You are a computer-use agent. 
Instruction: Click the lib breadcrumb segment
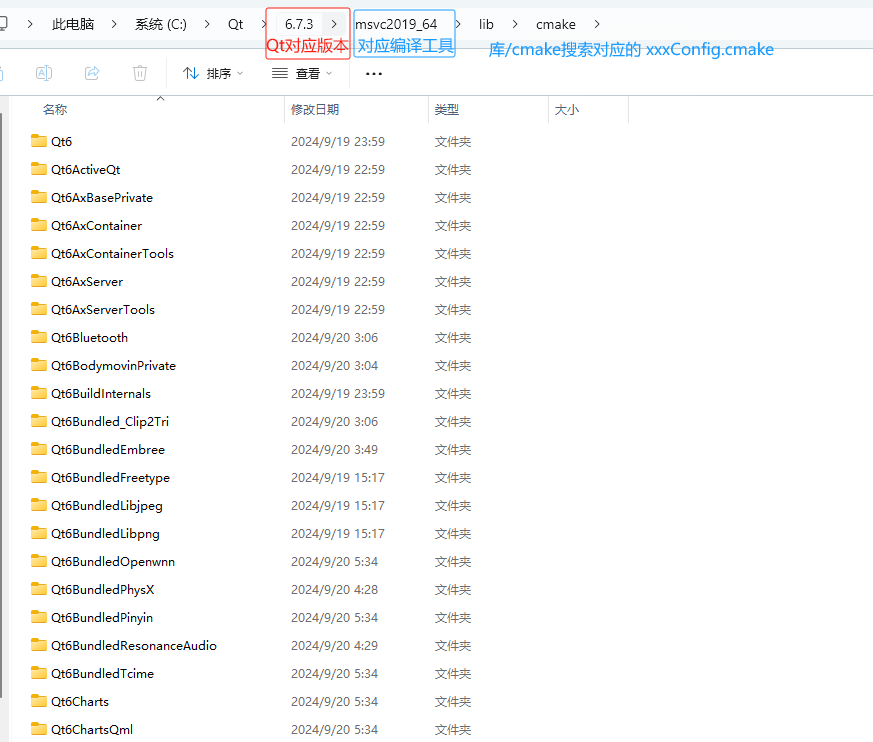(x=486, y=24)
